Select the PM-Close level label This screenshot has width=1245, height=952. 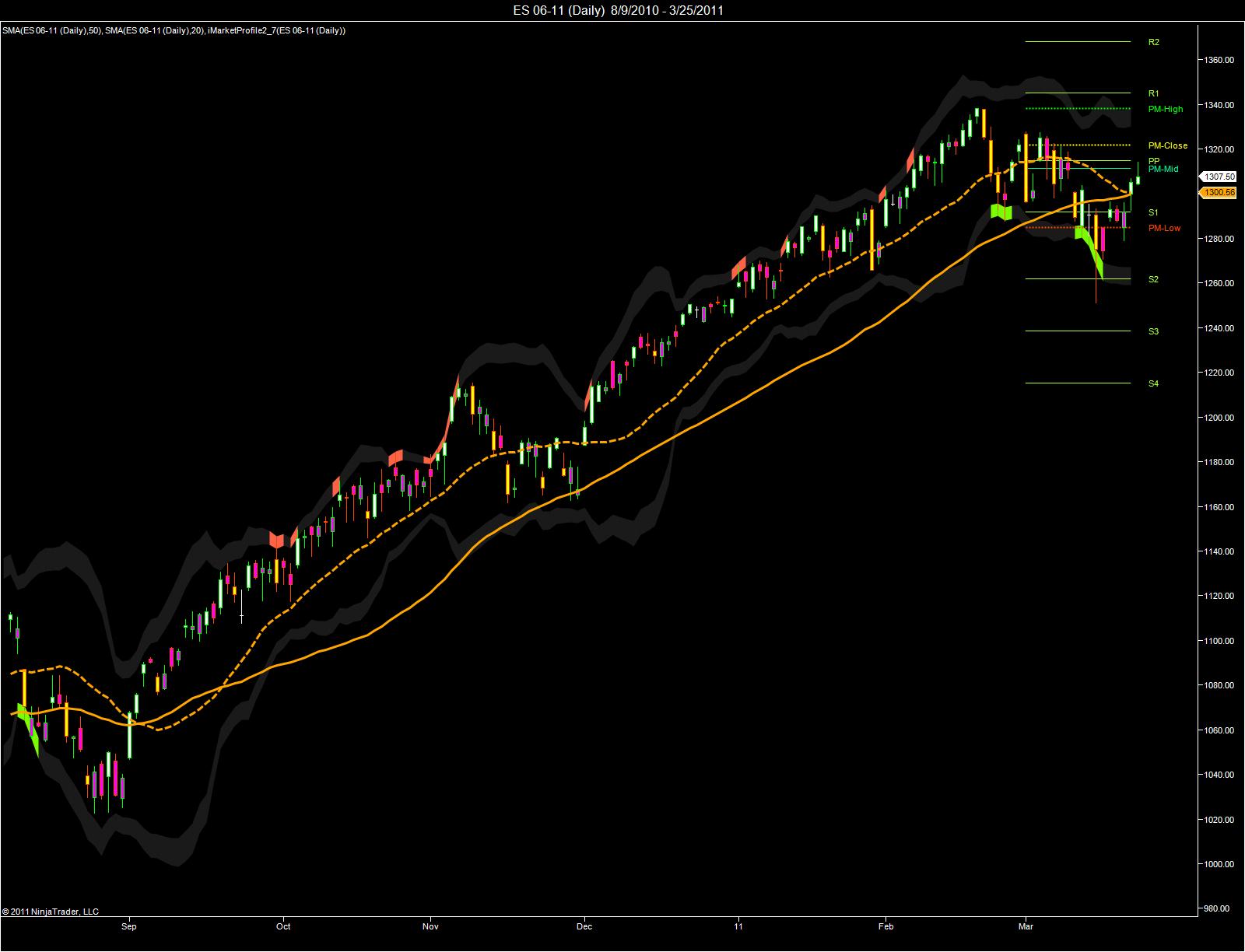tap(1168, 145)
